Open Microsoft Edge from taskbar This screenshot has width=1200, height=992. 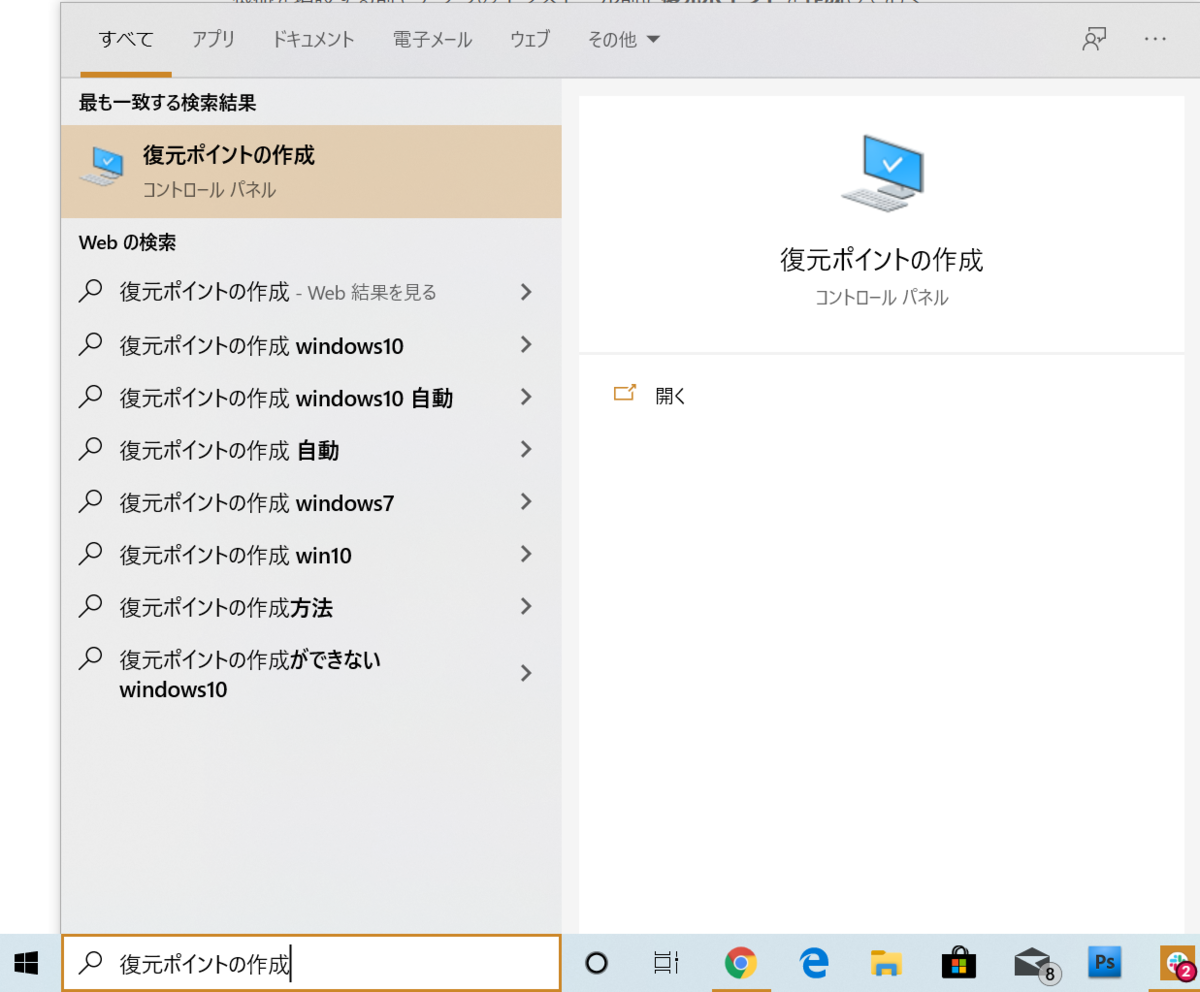pyautogui.click(x=815, y=963)
